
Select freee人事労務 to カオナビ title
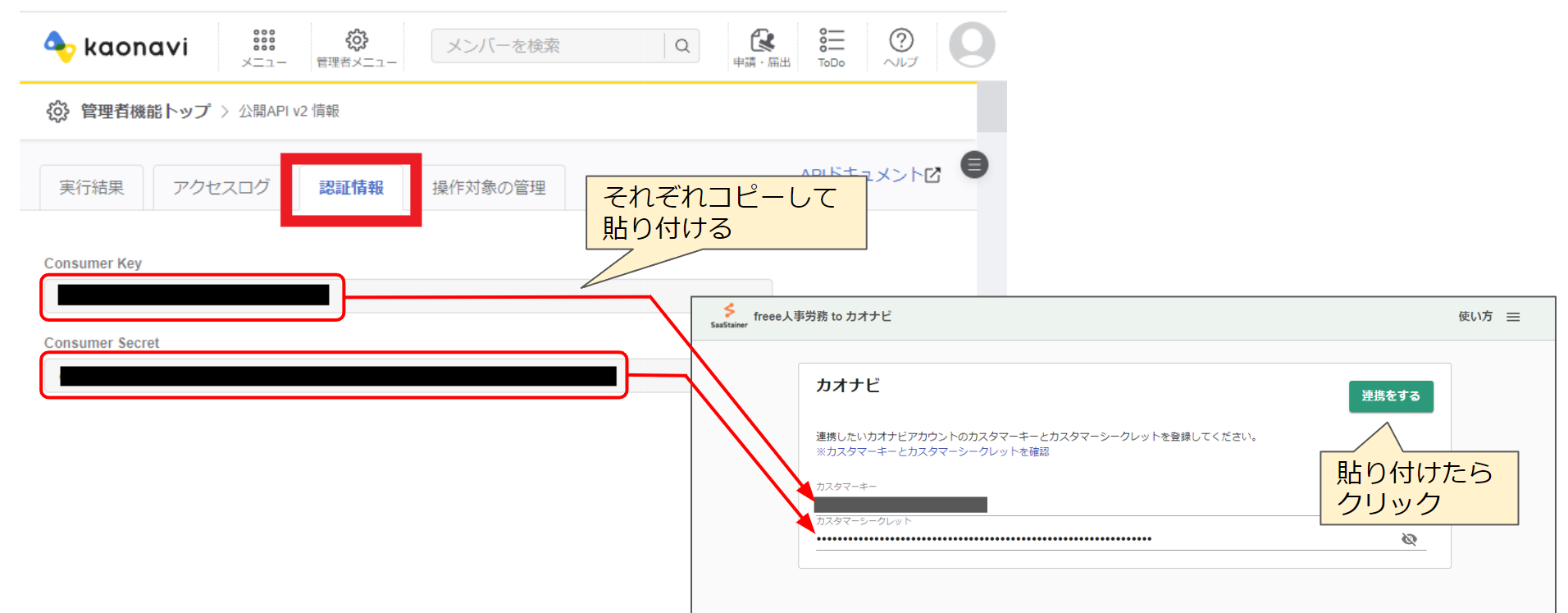[822, 316]
